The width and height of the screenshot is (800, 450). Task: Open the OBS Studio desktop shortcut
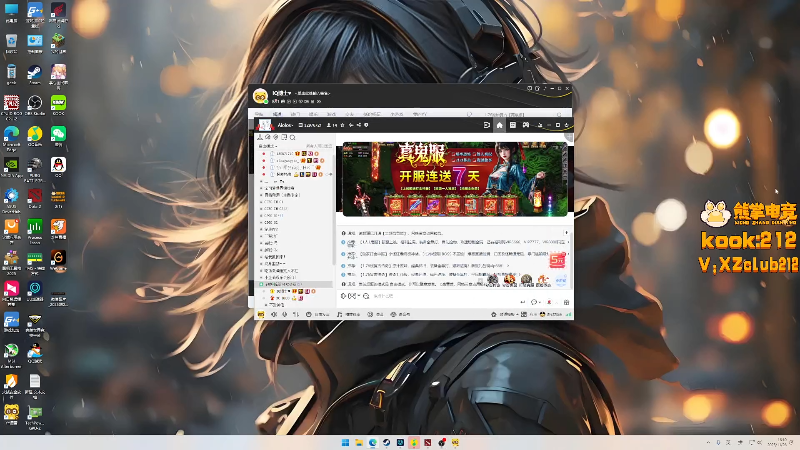[x=35, y=105]
